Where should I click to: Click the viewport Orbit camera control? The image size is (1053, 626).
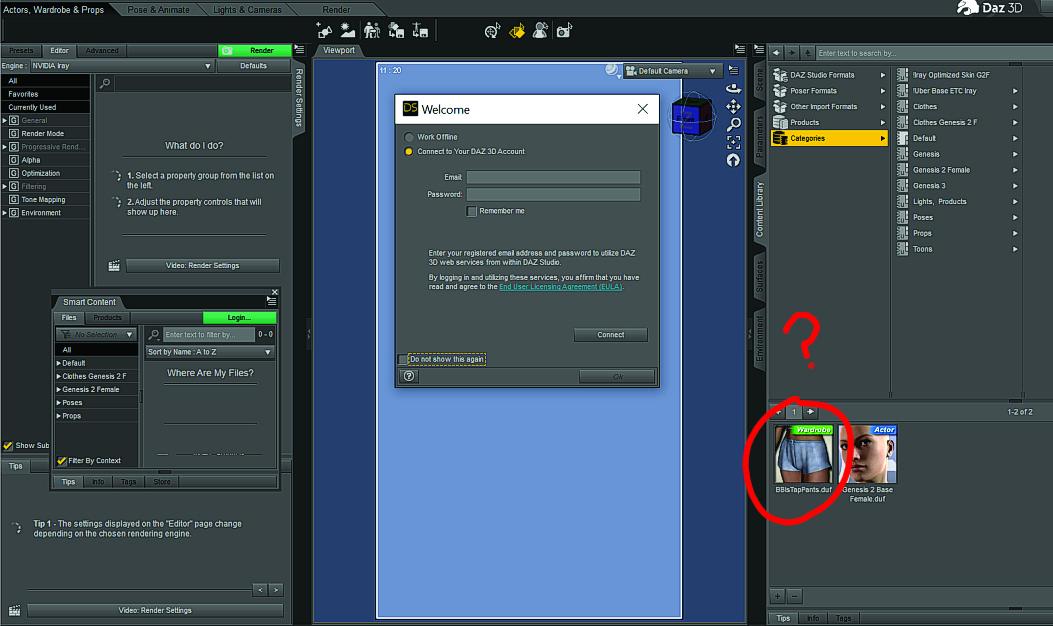[x=733, y=89]
